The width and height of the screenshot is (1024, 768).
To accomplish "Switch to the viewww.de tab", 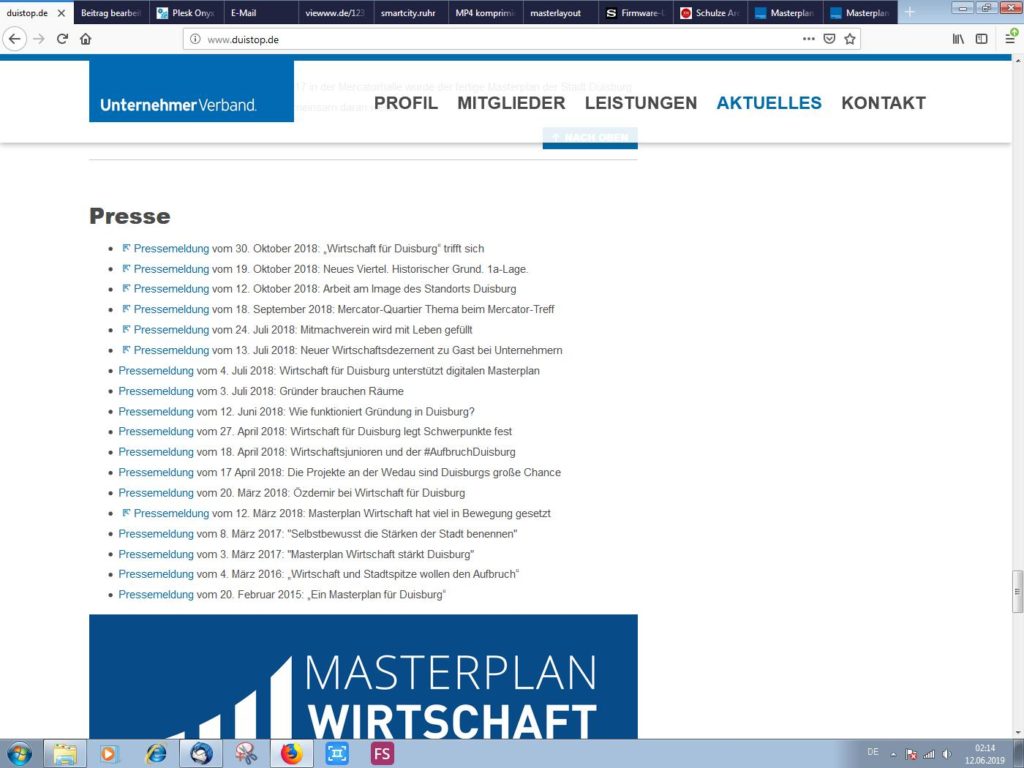I will [336, 13].
